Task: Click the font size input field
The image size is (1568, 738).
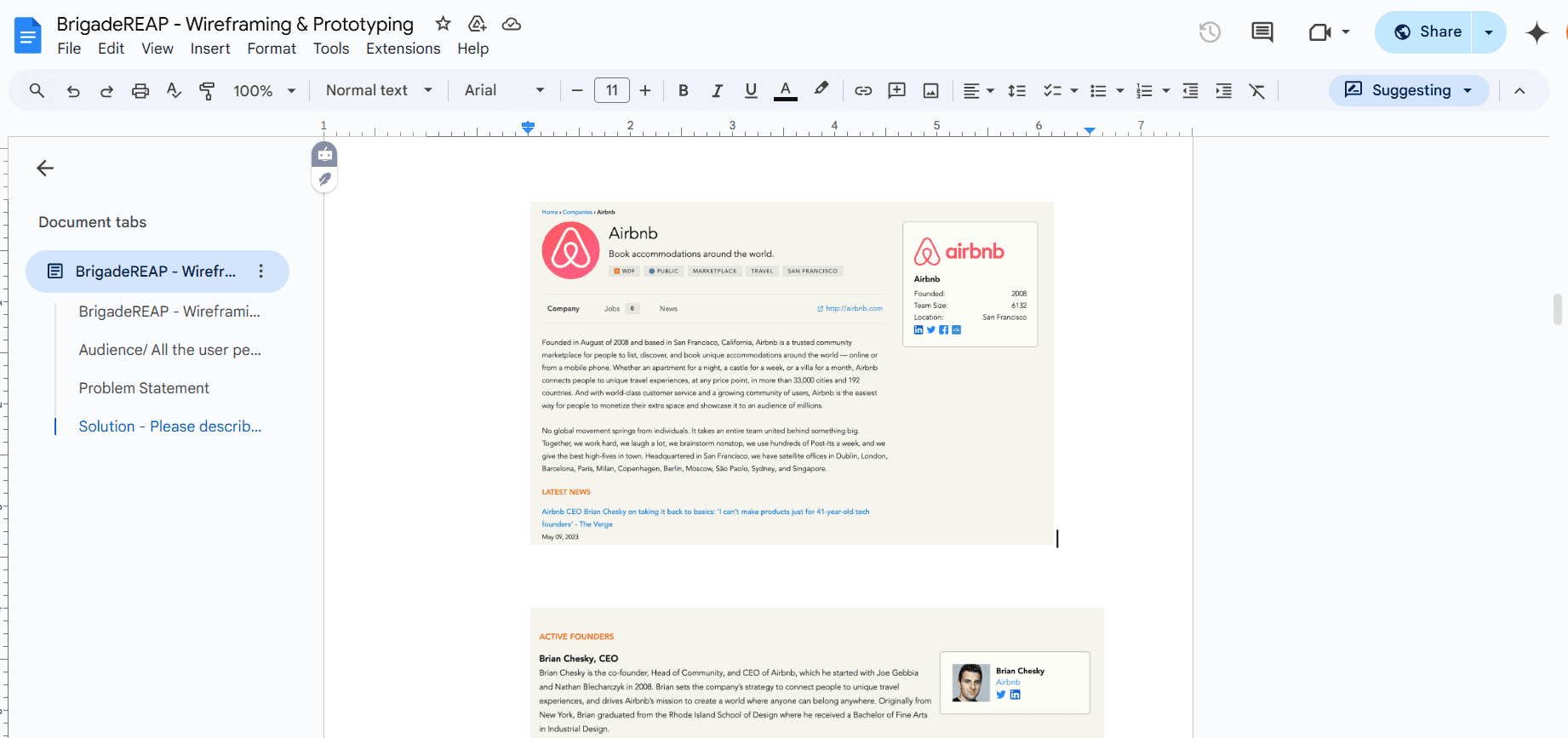Action: (x=611, y=90)
